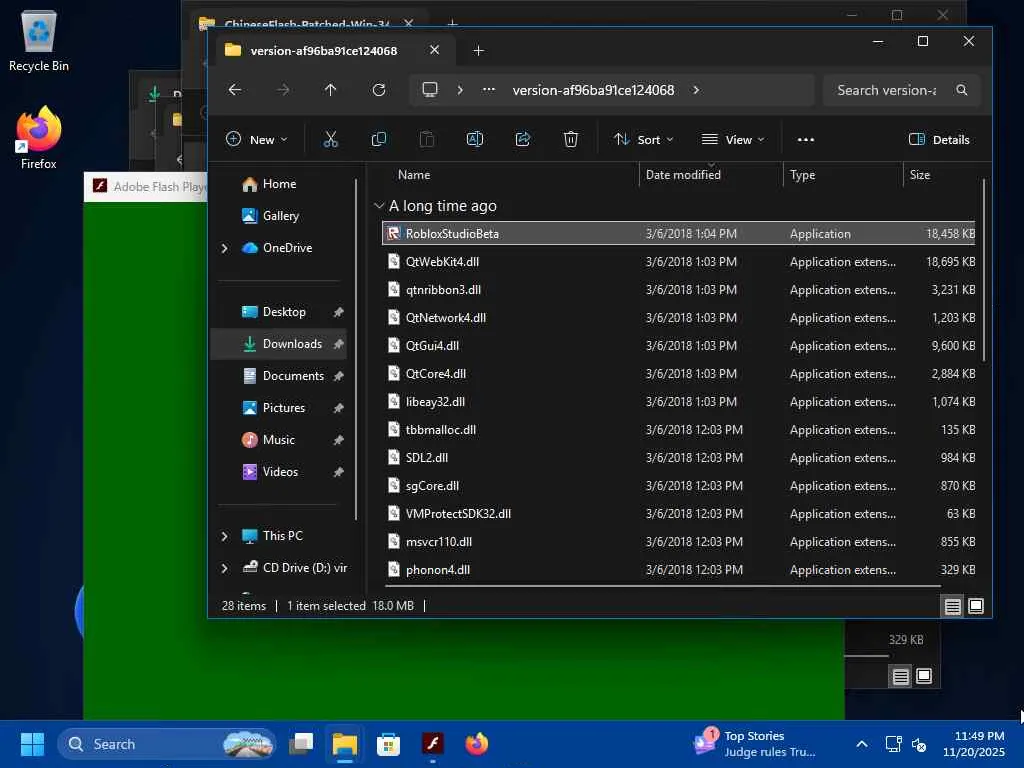Toggle the Details pane button
1024x768 pixels.
[x=938, y=139]
